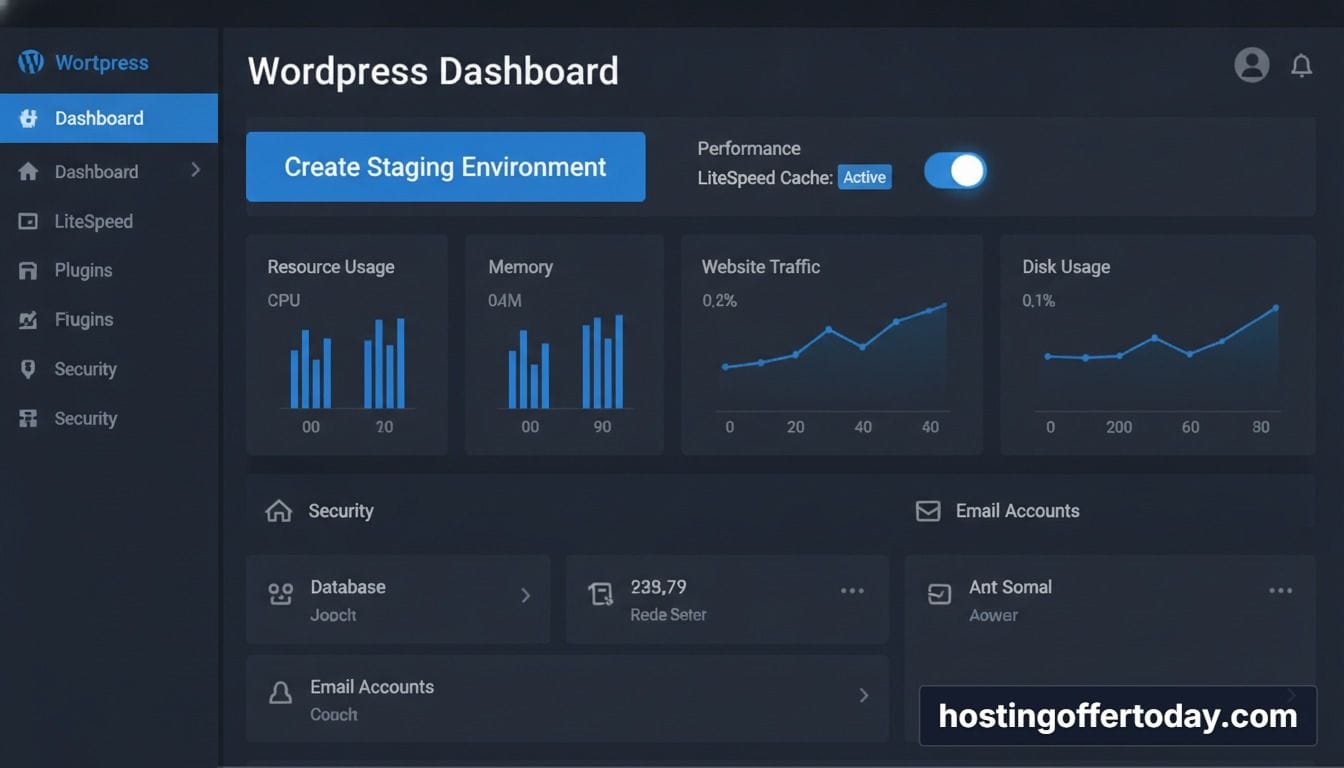Screen dimensions: 1344x768
Task: Select the CPU label under Resource Usage
Action: pos(283,300)
